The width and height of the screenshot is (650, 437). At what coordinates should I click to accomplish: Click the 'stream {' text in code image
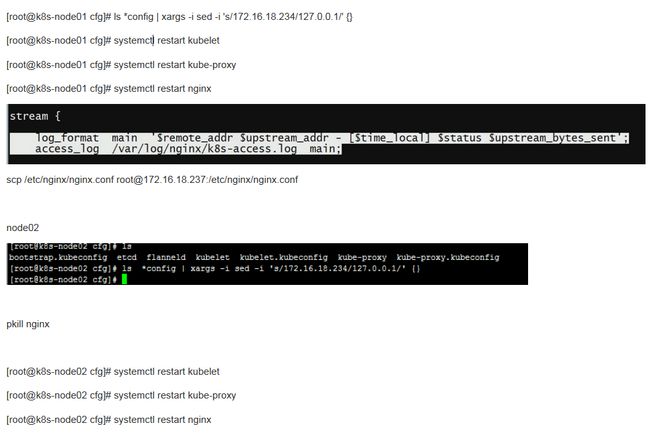coord(35,116)
